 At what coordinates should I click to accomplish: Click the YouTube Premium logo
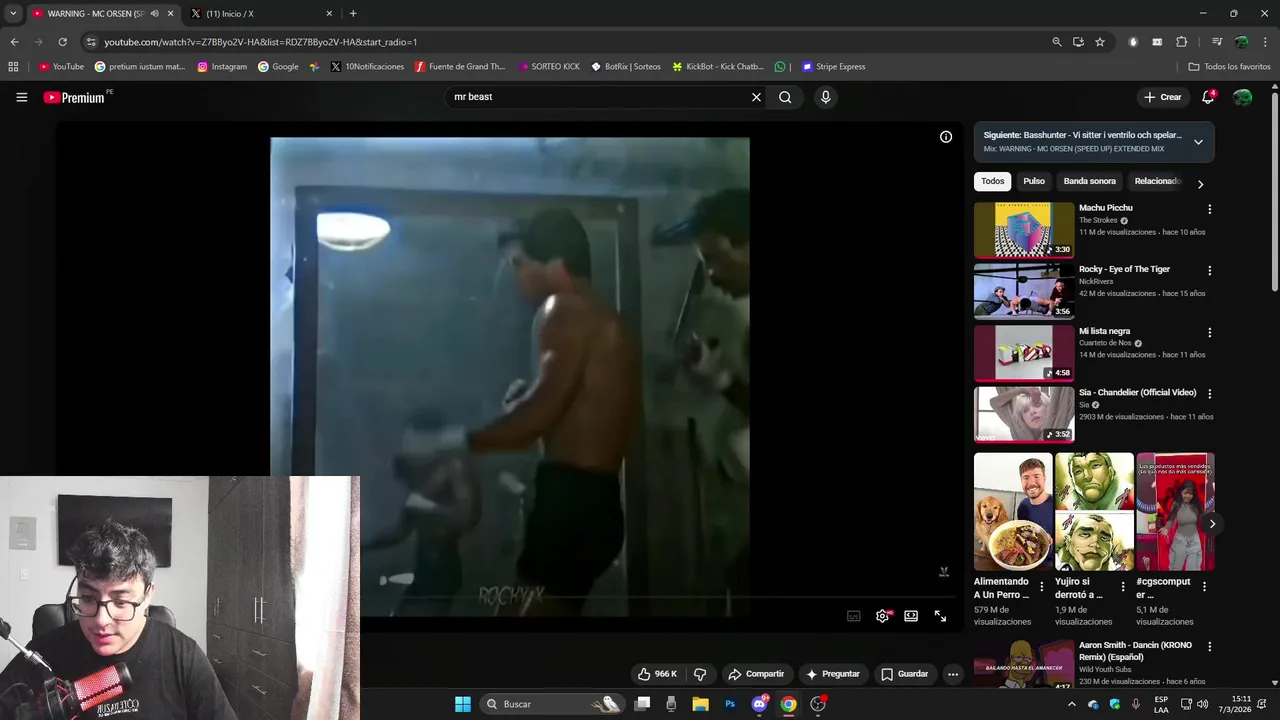74,97
